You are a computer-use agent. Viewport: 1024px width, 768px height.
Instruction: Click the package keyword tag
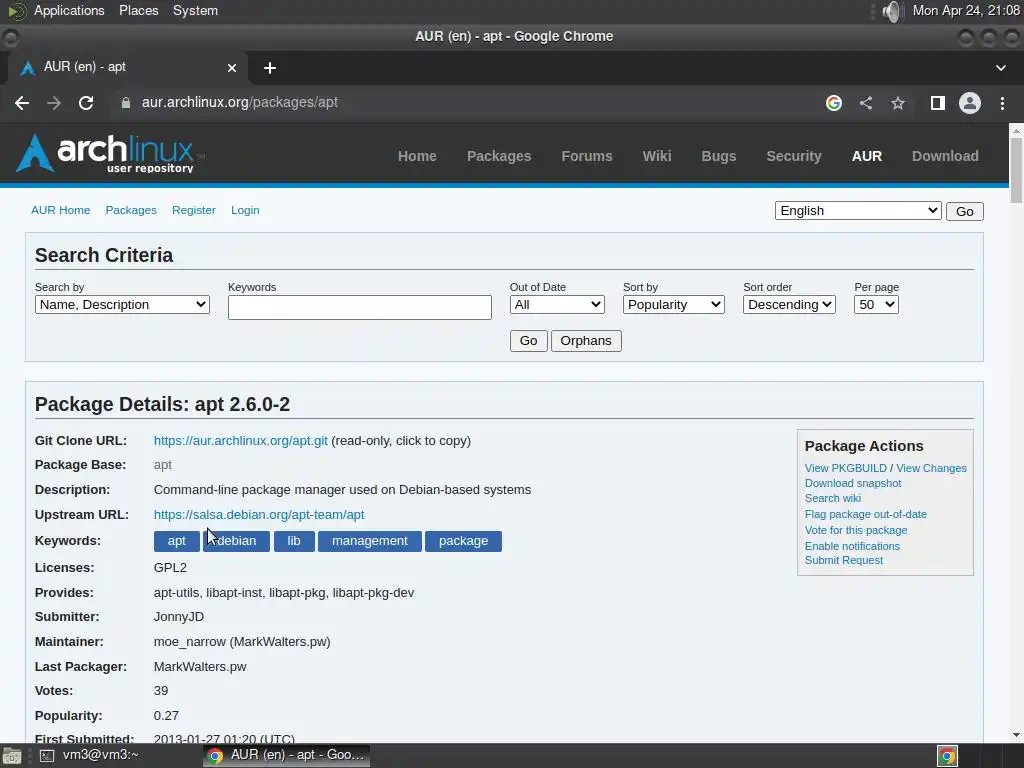[463, 541]
